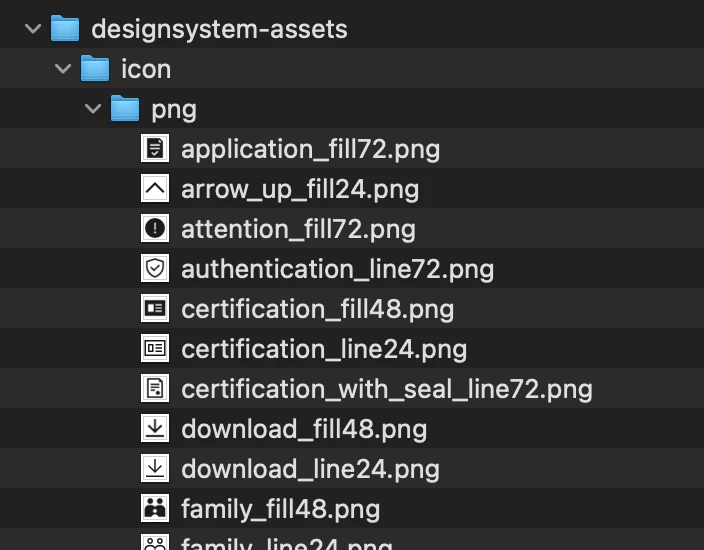Click the certification_fill48.png thumbnail icon

click(x=155, y=308)
